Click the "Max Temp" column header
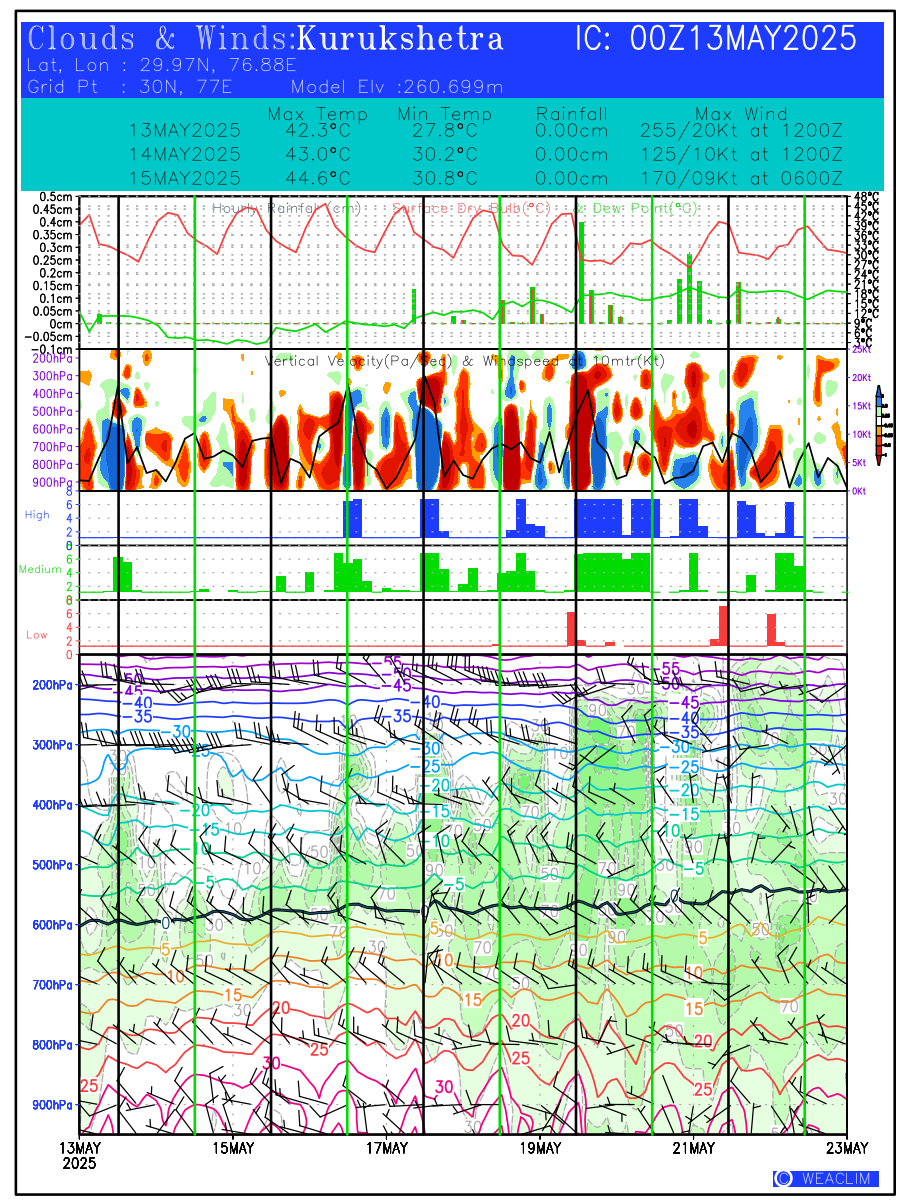Image resolution: width=900 pixels, height=1200 pixels. click(318, 114)
